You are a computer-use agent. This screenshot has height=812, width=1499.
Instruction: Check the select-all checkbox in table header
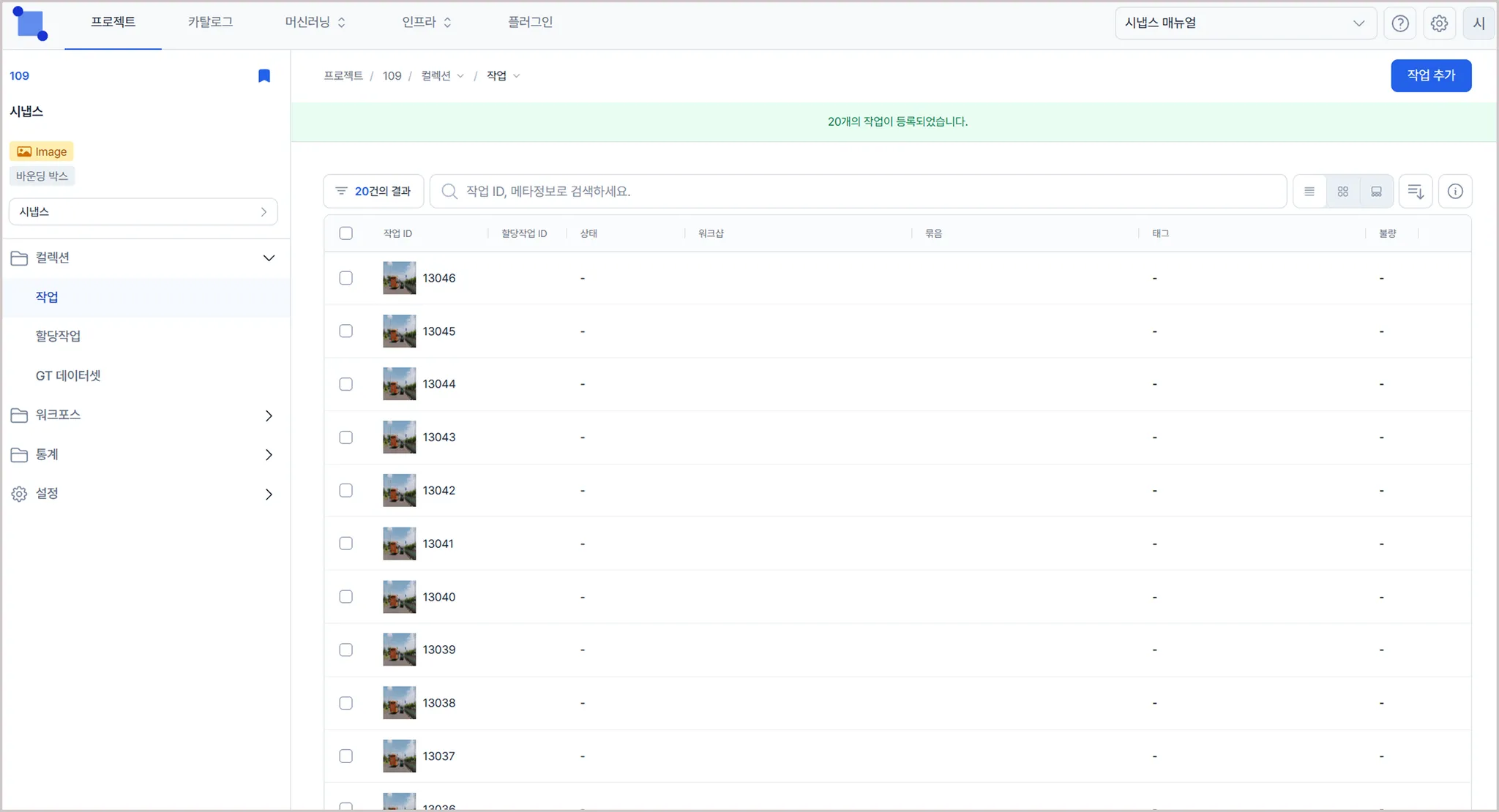346,233
